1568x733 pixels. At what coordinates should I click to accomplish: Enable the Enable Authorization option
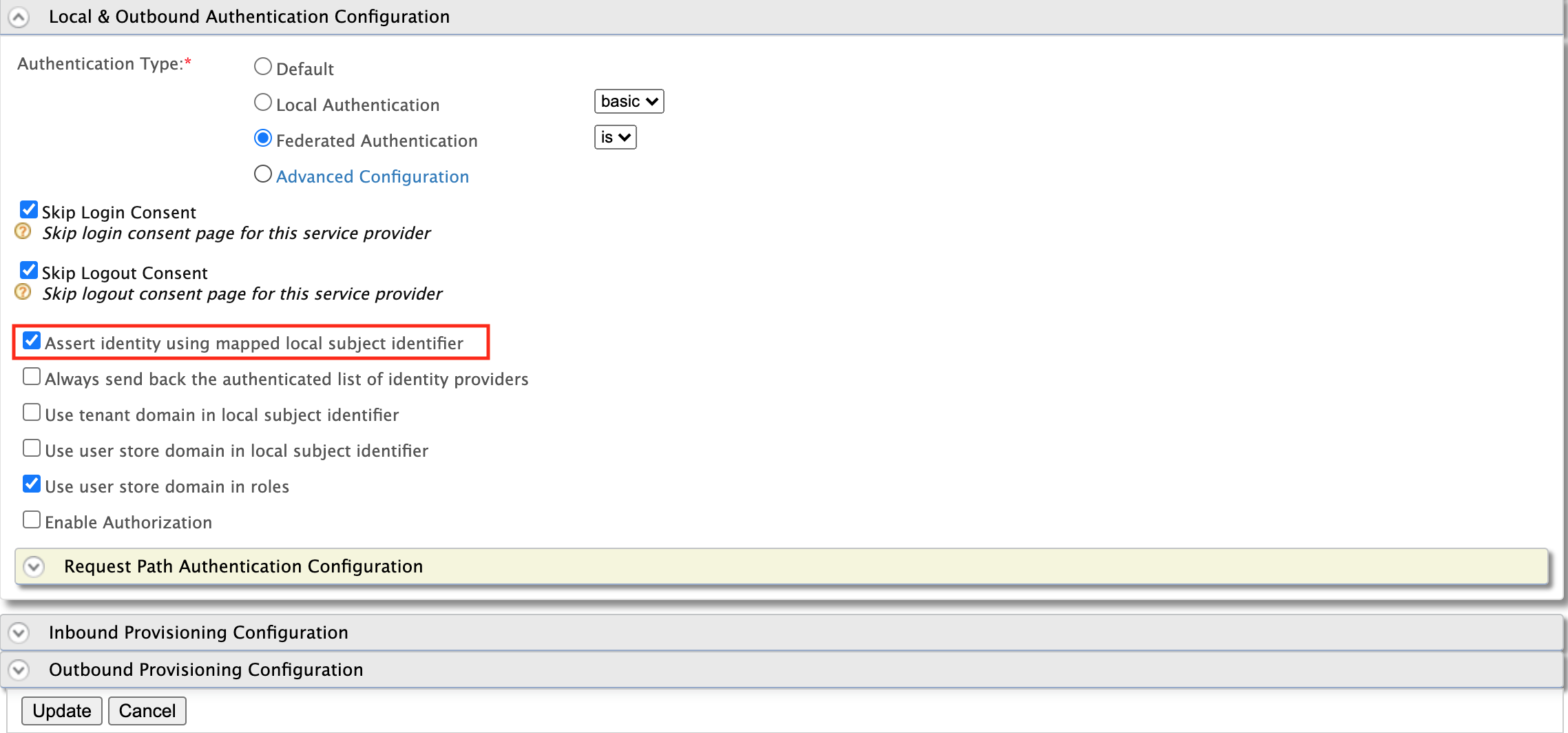[x=32, y=519]
